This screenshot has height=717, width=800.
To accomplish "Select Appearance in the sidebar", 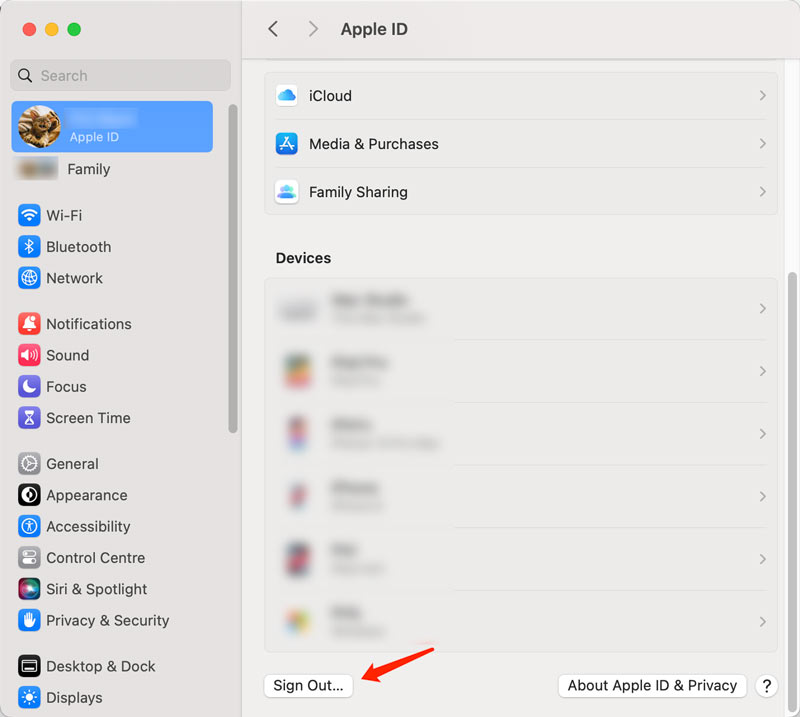I will pyautogui.click(x=112, y=495).
